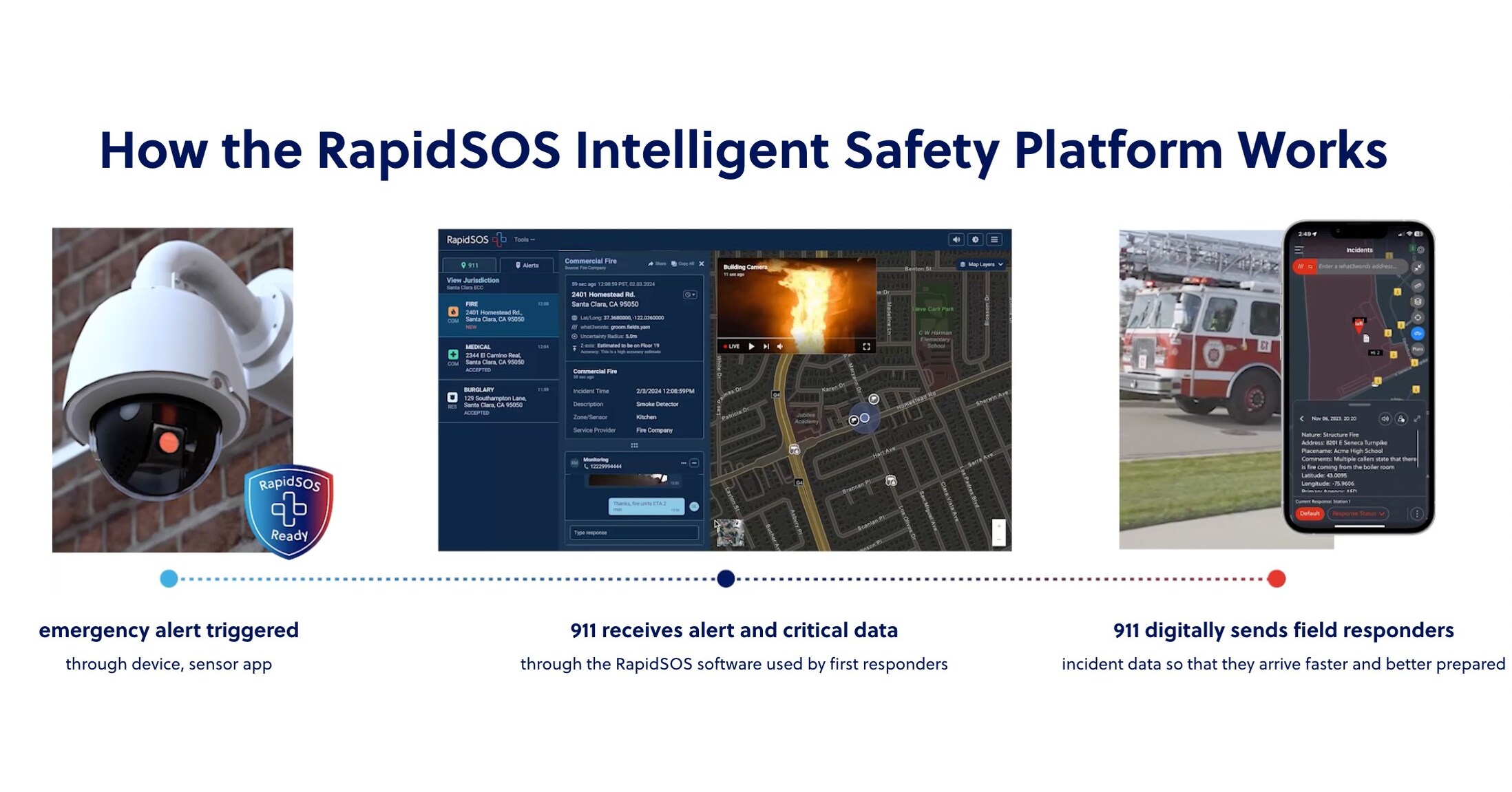Switch to the Alerts tab

(527, 265)
